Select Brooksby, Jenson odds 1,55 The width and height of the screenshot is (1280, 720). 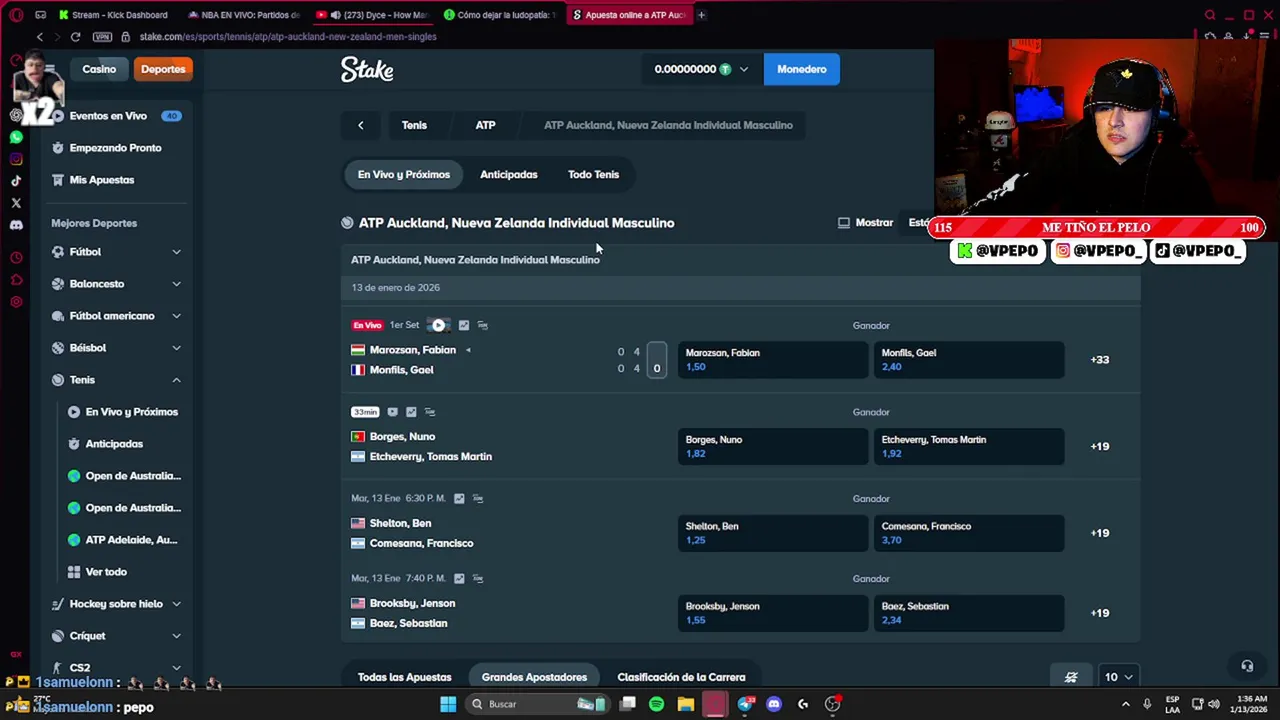pos(773,613)
